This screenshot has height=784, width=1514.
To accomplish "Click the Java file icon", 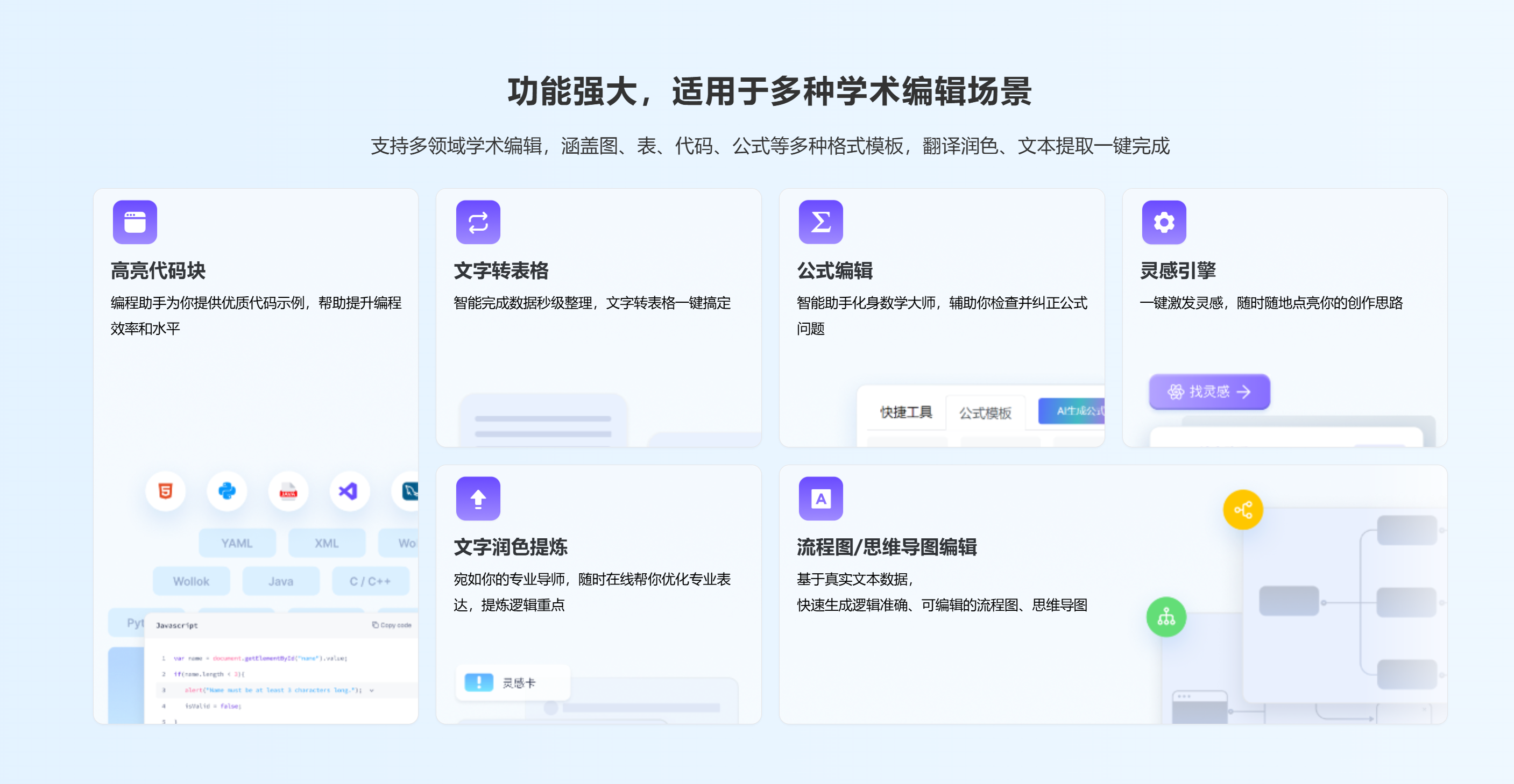I will (288, 491).
